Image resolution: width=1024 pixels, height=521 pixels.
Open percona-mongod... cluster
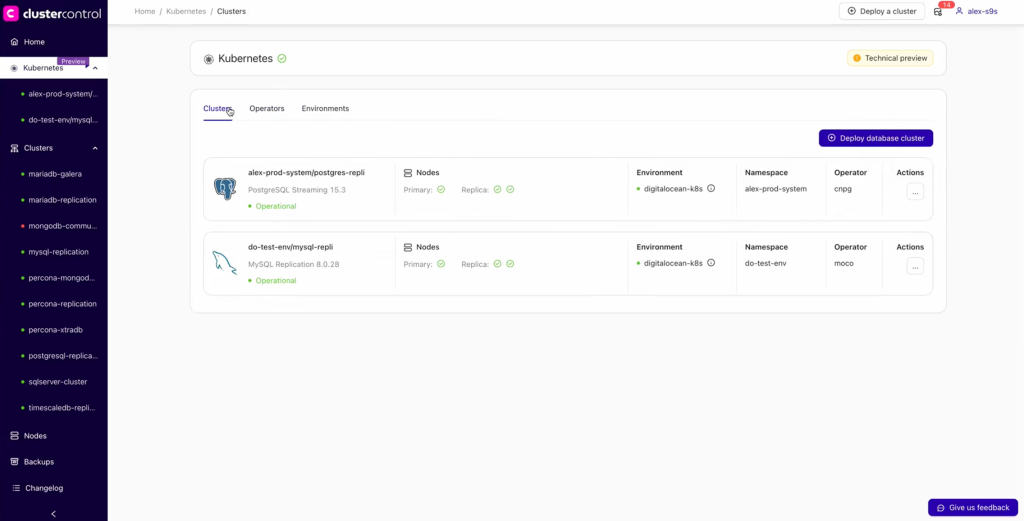63,278
